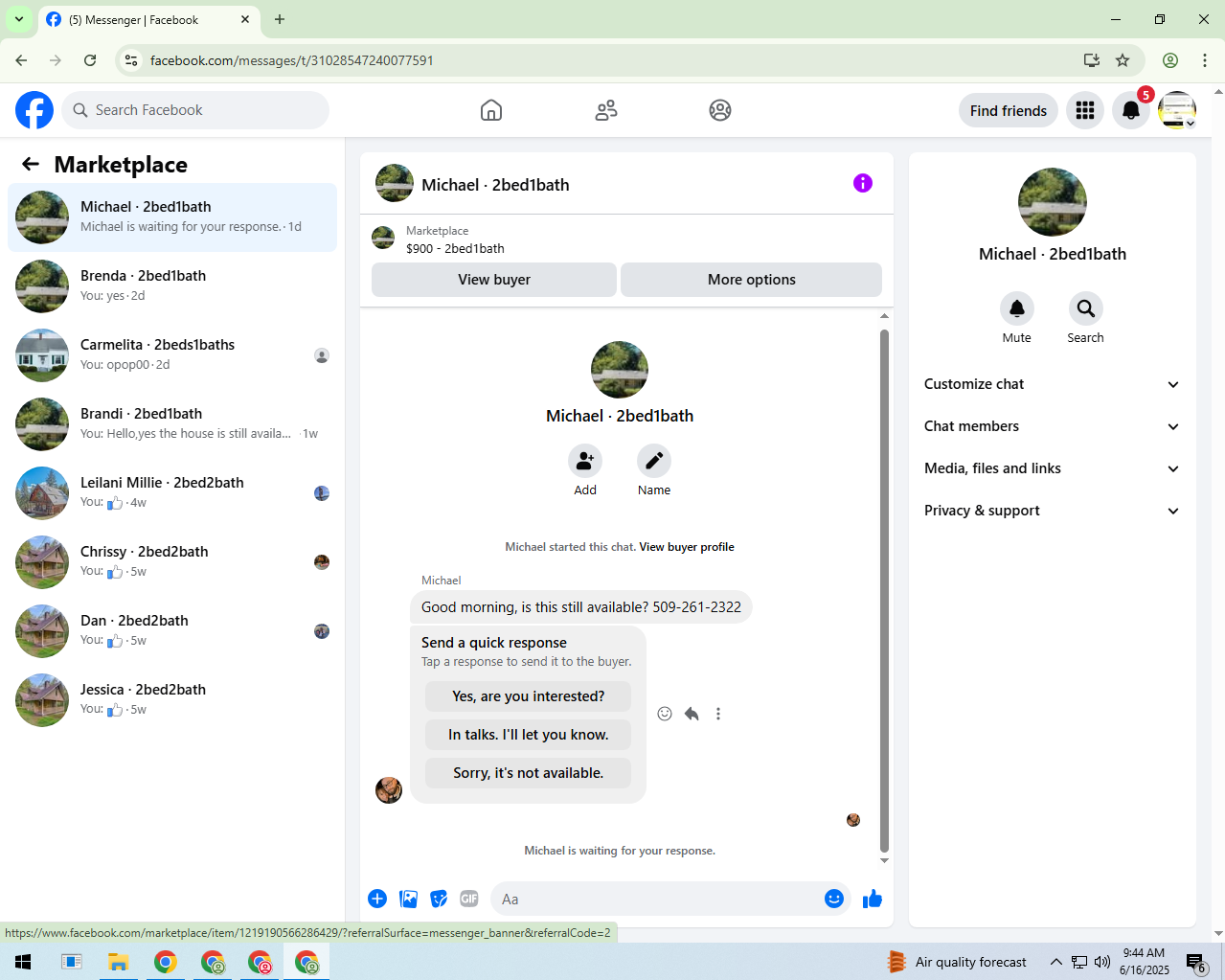The image size is (1225, 980).
Task: Open the Facebook home logo
Action: click(34, 110)
